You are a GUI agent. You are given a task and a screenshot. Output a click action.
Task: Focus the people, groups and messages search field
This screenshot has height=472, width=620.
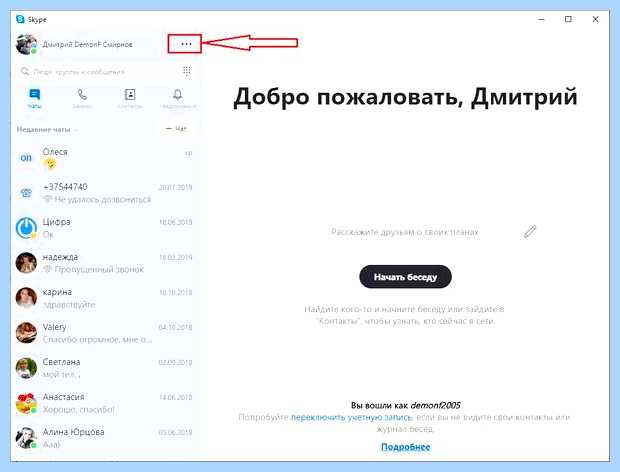(x=99, y=72)
